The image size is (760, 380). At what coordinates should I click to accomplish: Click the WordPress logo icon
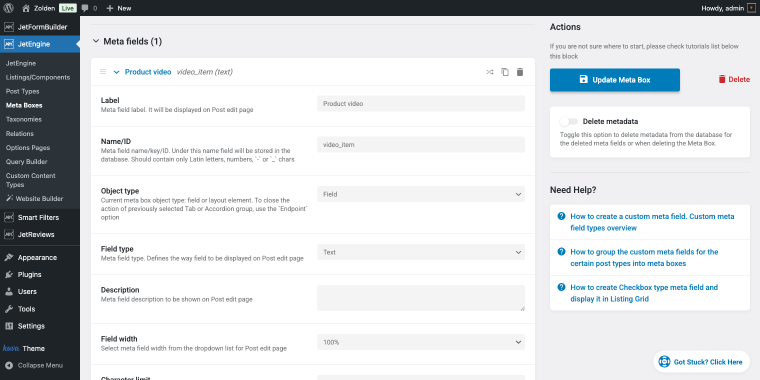click(x=8, y=8)
